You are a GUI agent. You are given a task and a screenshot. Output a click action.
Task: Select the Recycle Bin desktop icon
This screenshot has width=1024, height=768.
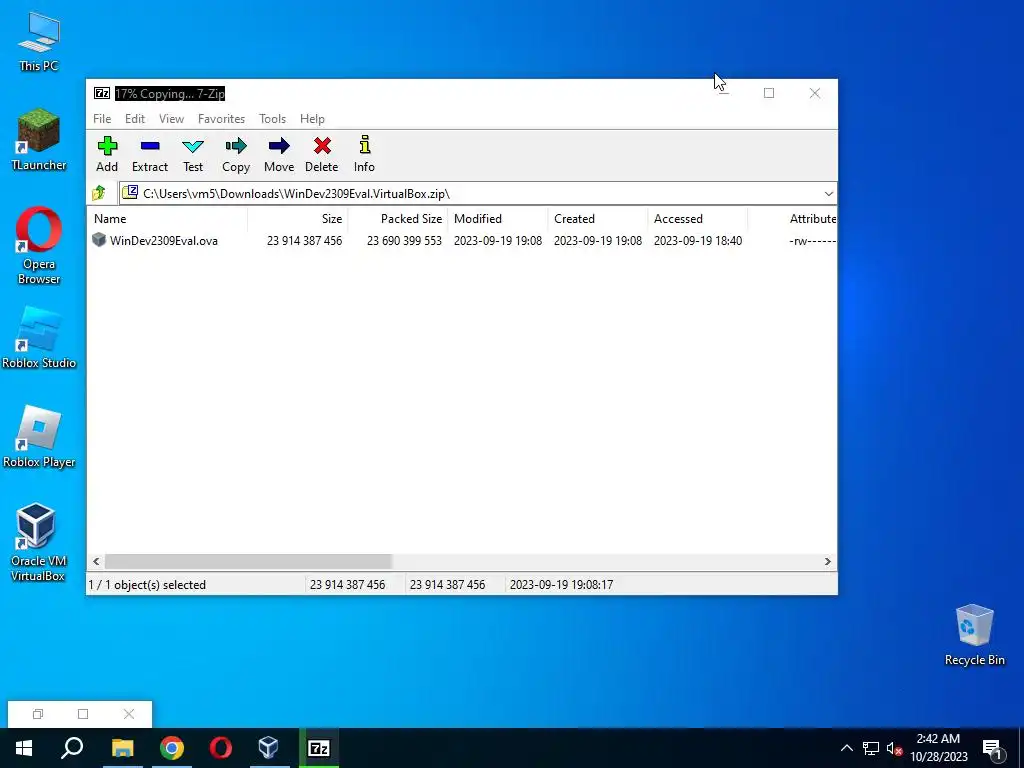click(x=974, y=635)
